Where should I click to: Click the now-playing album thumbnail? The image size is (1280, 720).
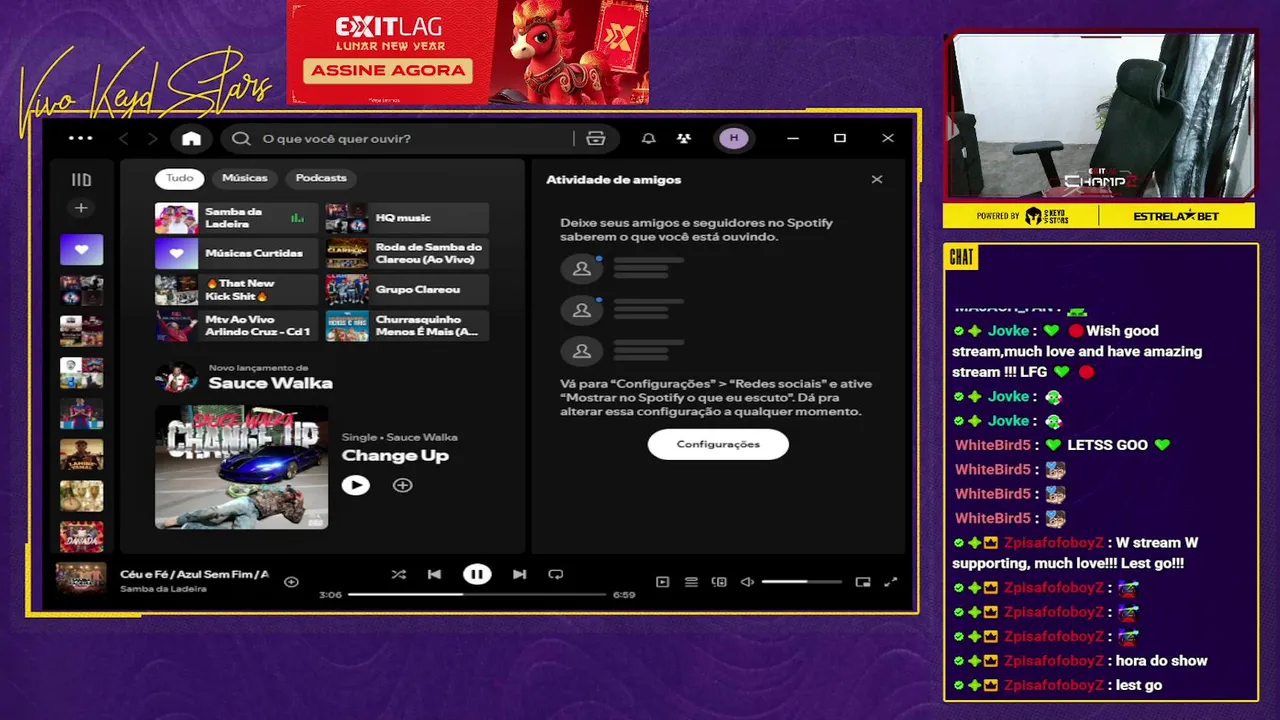[81, 580]
